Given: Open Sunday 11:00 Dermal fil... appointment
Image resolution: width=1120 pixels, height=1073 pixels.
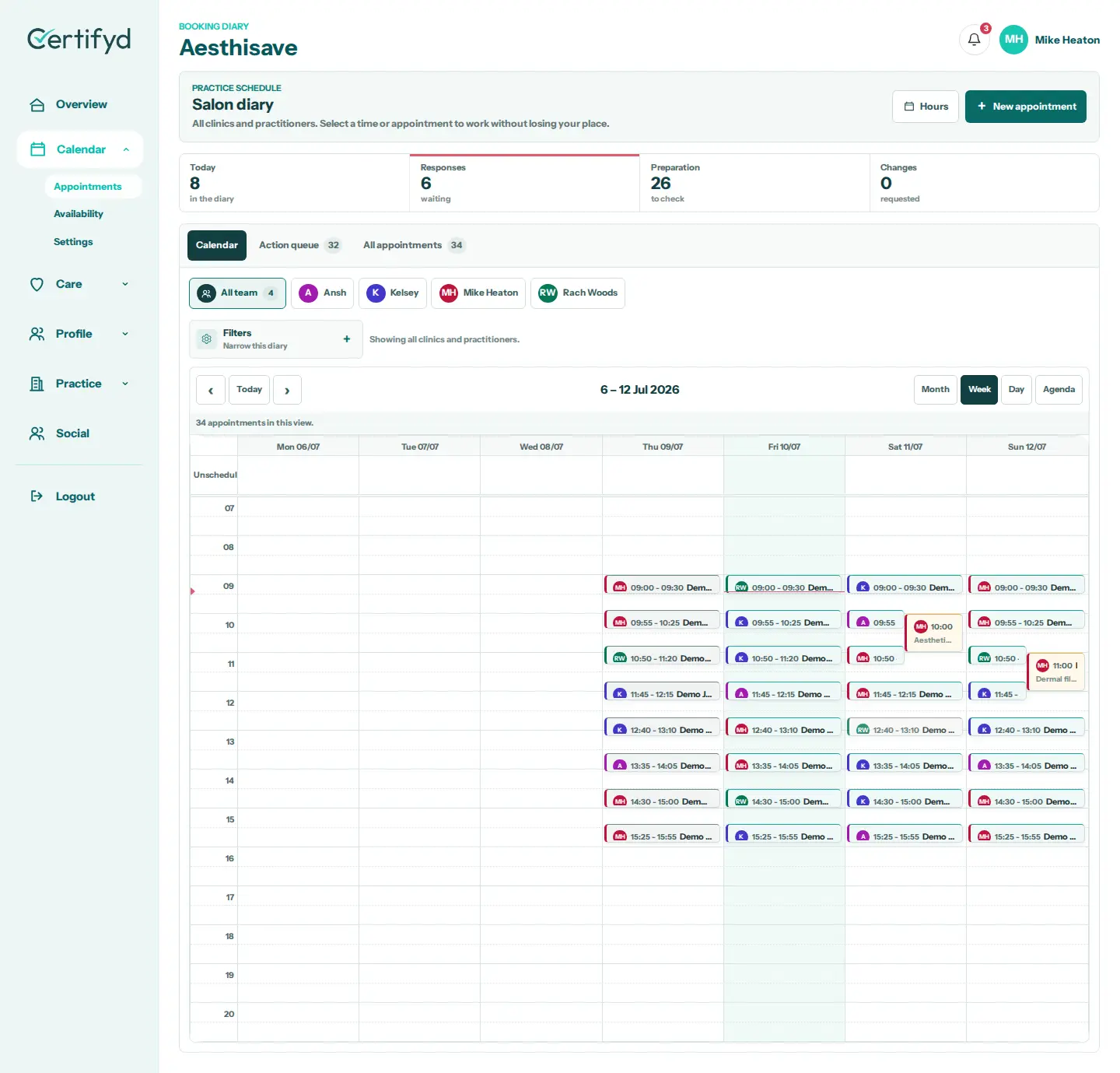Looking at the screenshot, I should [1056, 672].
